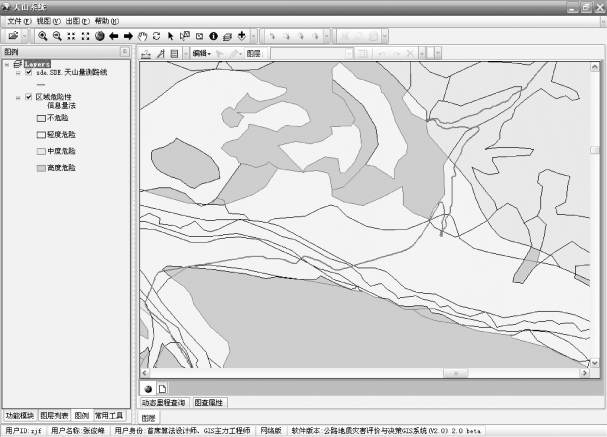Viewport: 607px width, 437px height.
Task: Select the Layers tree root label
Action: pos(37,64)
